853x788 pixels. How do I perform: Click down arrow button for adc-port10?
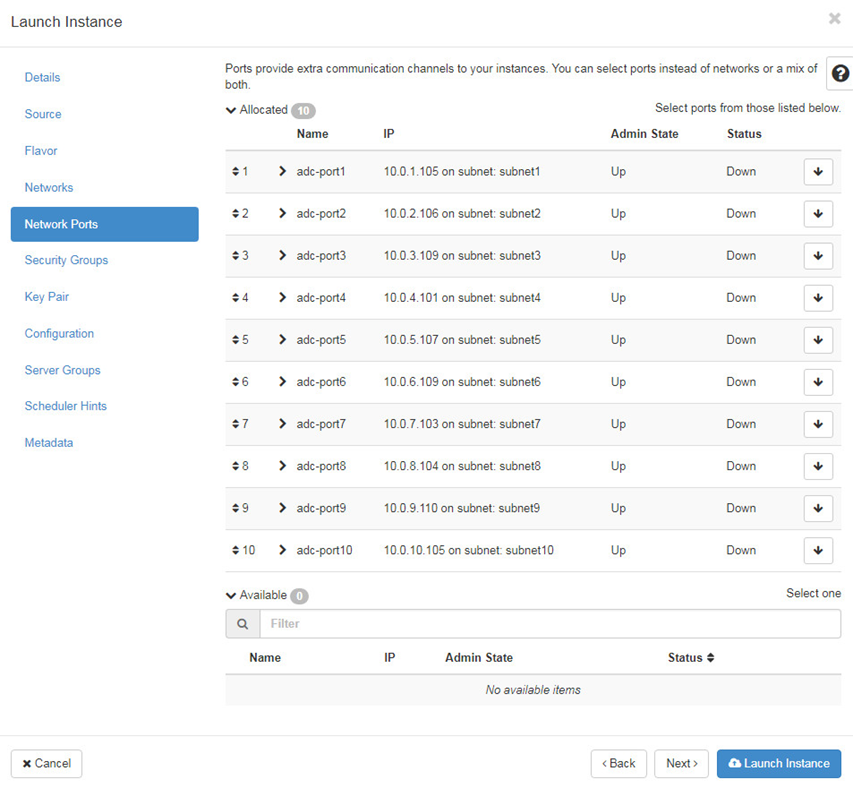(x=818, y=550)
